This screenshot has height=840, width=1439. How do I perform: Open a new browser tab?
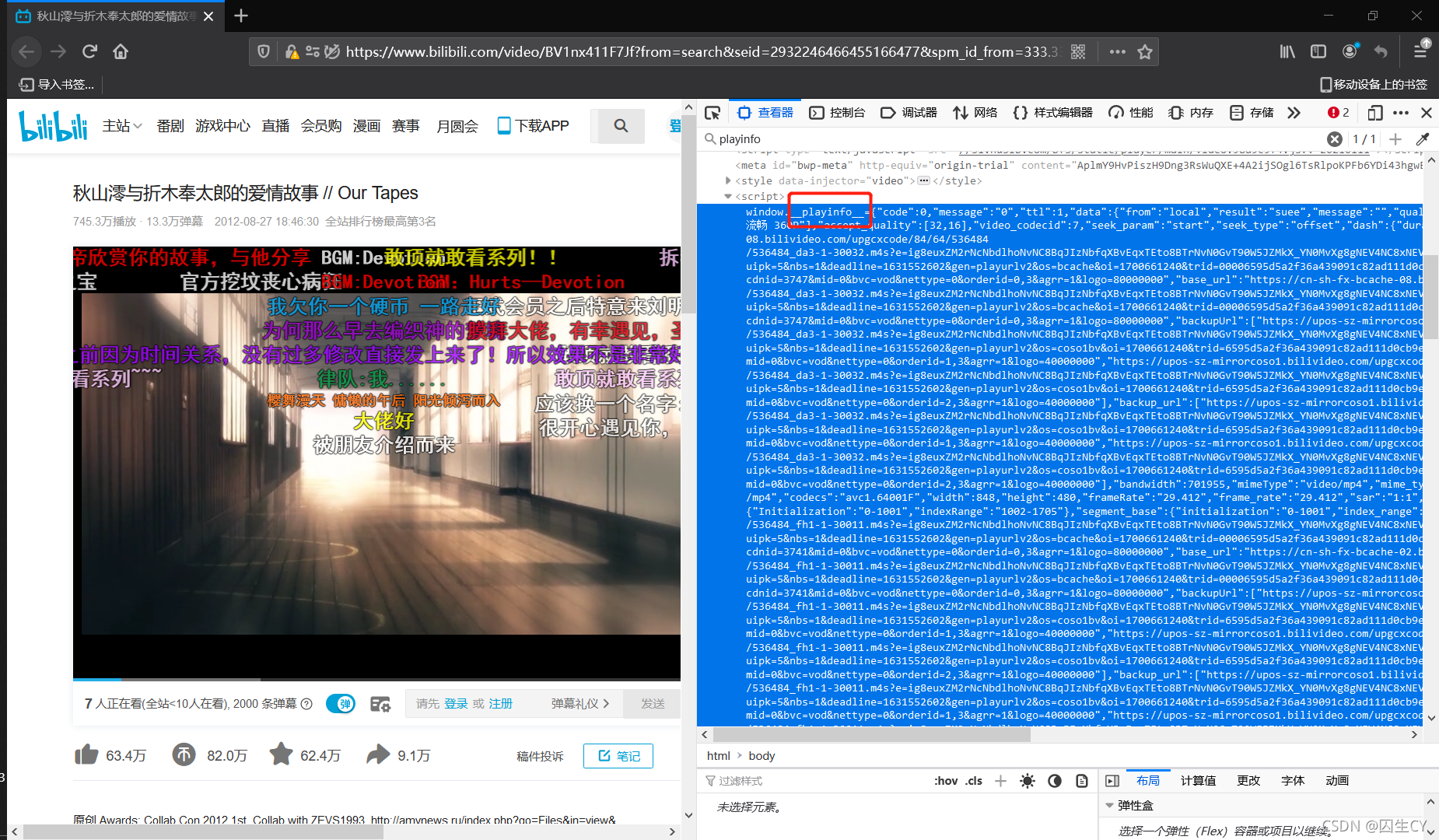point(241,16)
